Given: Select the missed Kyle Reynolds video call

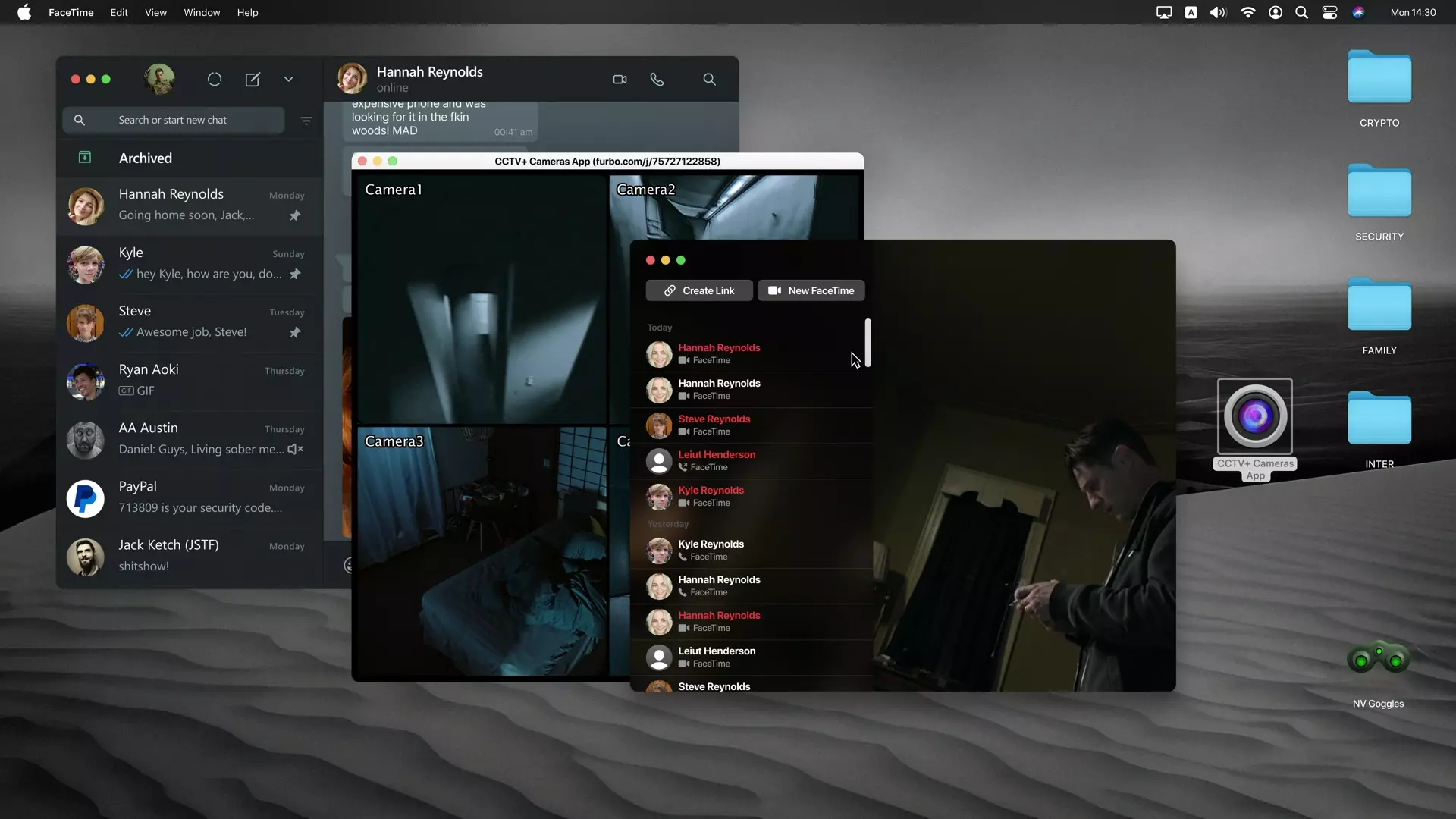Looking at the screenshot, I should click(751, 496).
